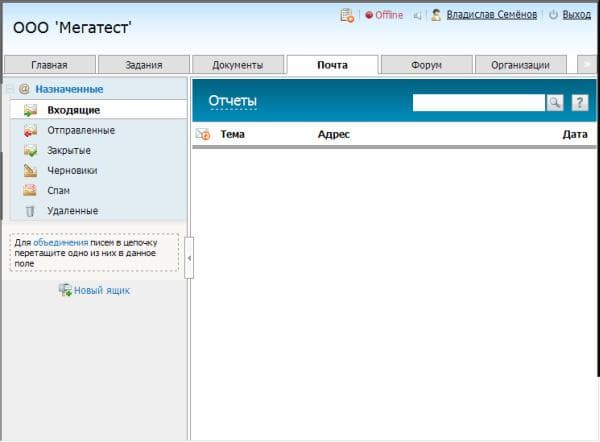Switch to the Документы tab
600x442 pixels.
[238, 65]
